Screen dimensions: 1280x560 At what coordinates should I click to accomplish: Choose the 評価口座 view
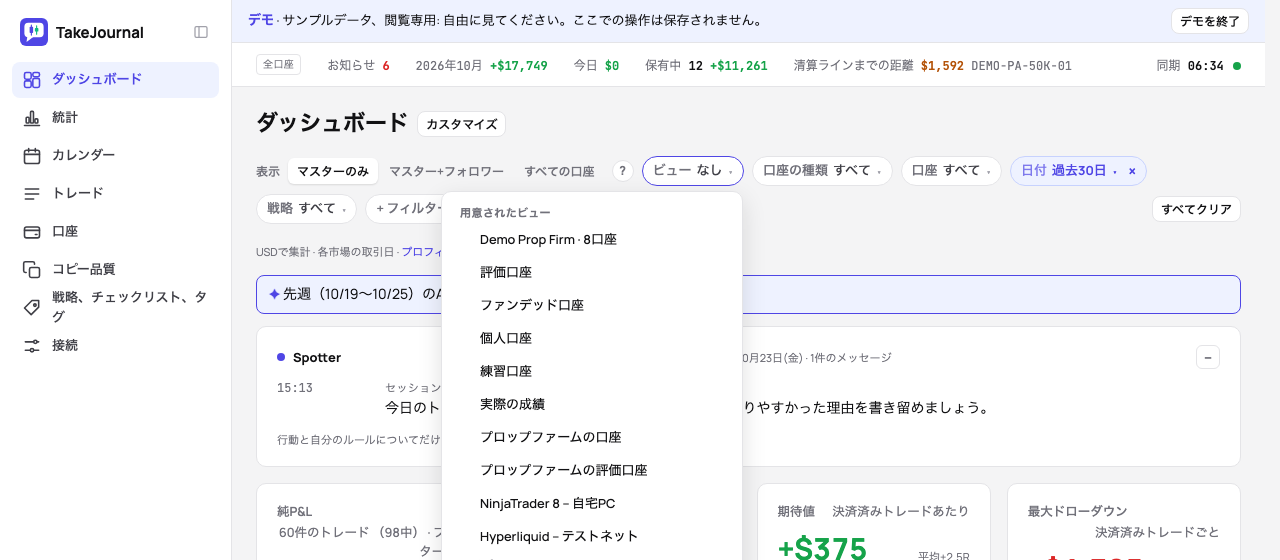pyautogui.click(x=592, y=273)
